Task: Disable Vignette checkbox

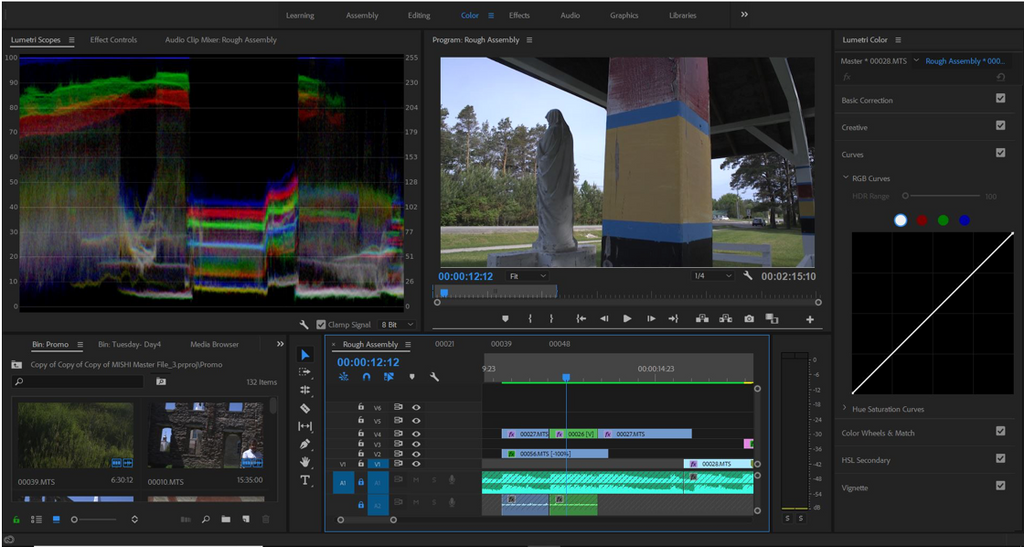Action: point(1000,486)
